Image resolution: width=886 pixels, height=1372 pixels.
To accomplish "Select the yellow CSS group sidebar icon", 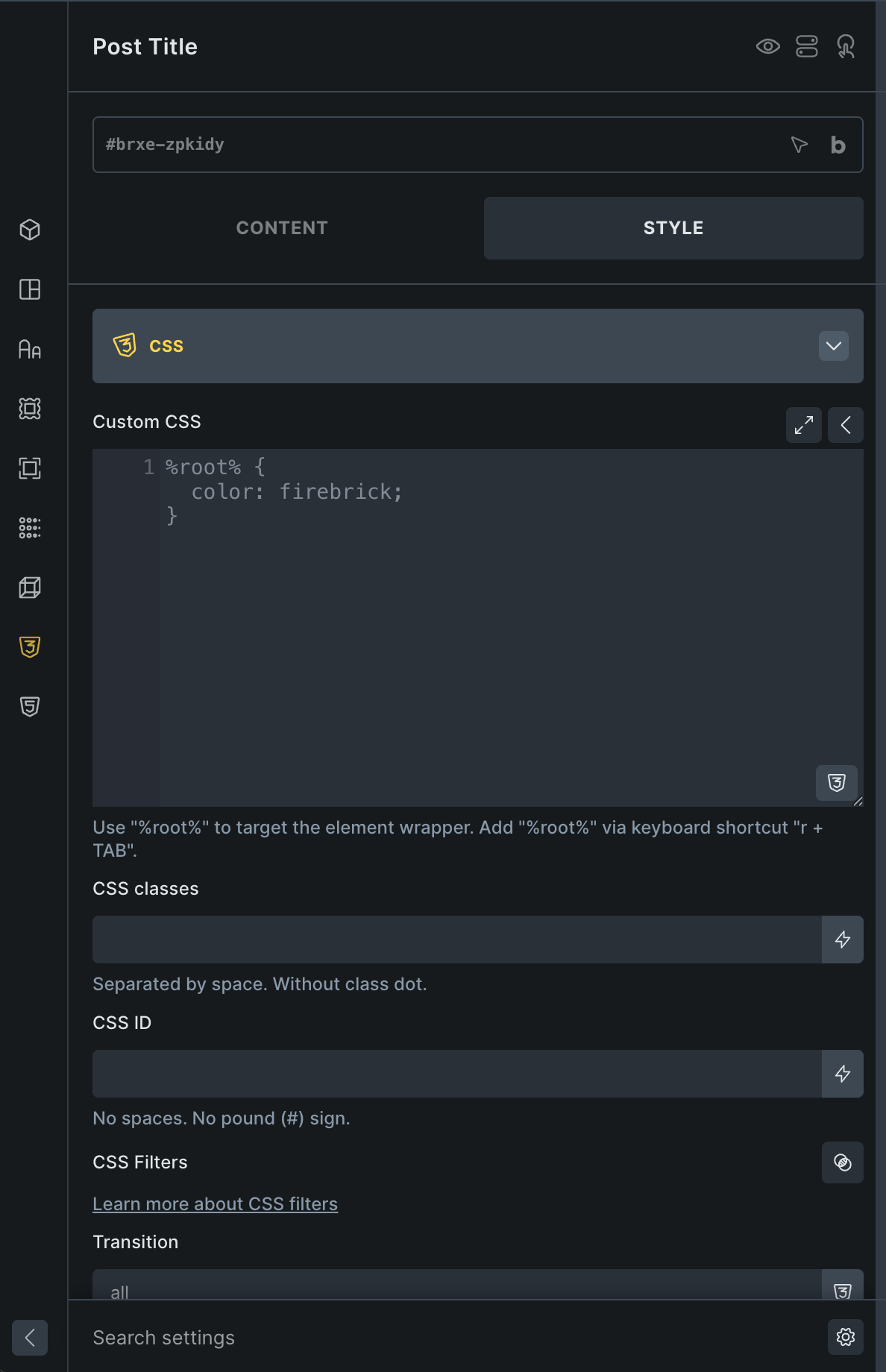I will (30, 647).
